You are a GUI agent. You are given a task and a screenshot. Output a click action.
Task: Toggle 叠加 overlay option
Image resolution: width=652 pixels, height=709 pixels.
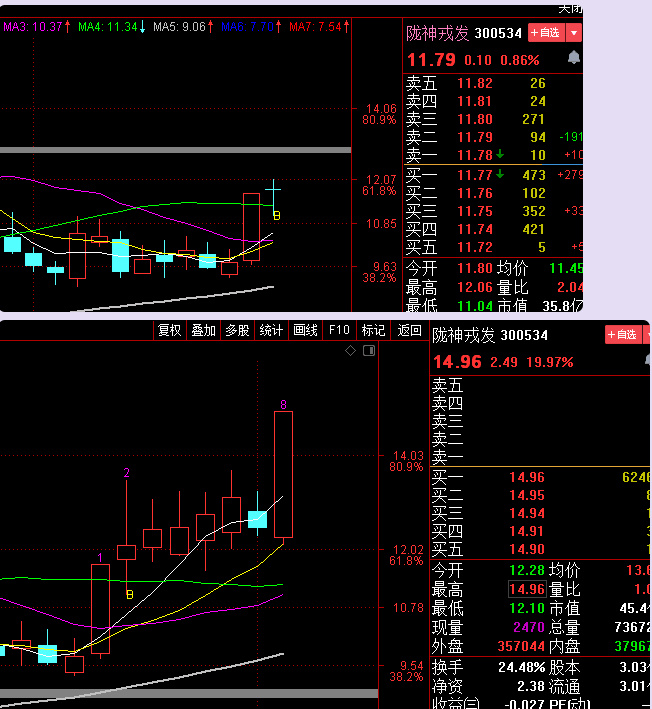(203, 331)
